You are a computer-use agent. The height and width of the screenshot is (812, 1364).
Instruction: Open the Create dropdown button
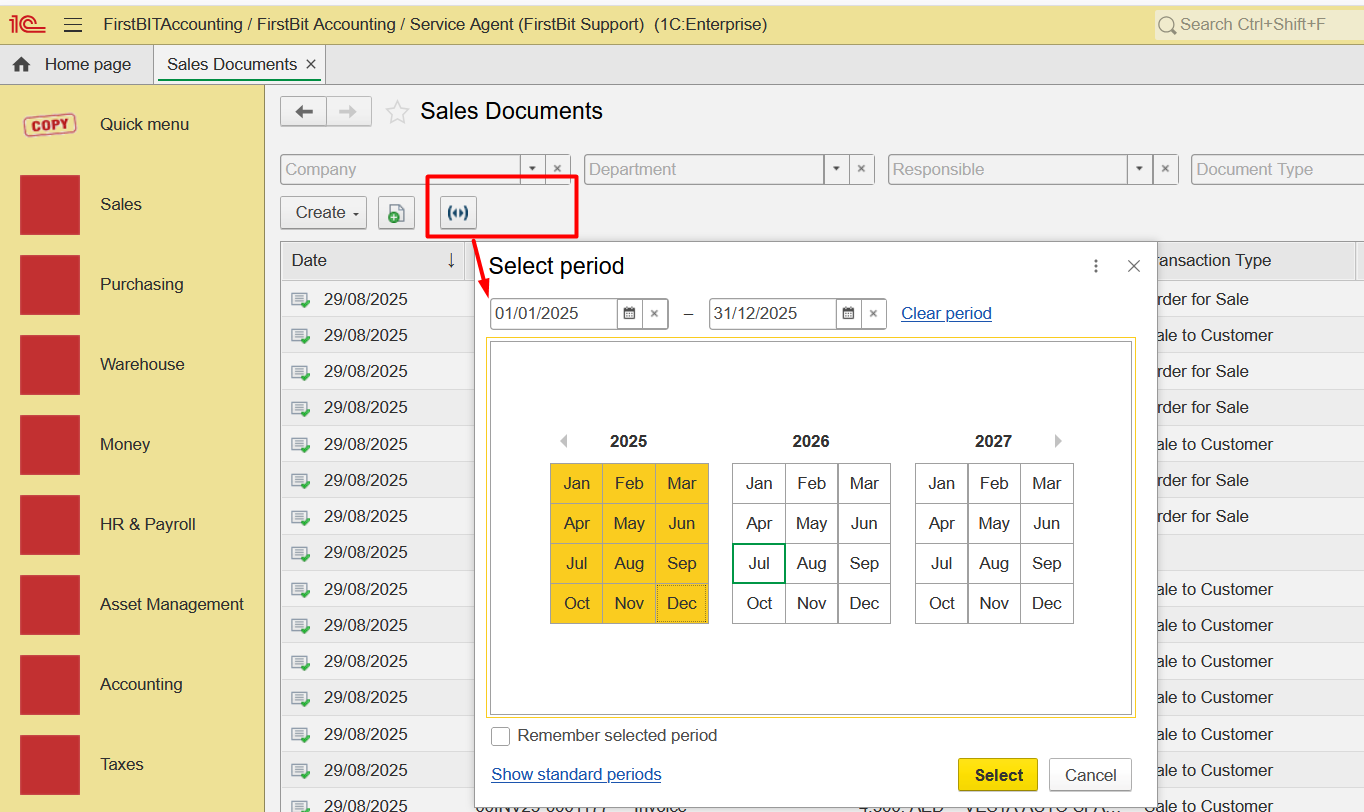pos(324,213)
